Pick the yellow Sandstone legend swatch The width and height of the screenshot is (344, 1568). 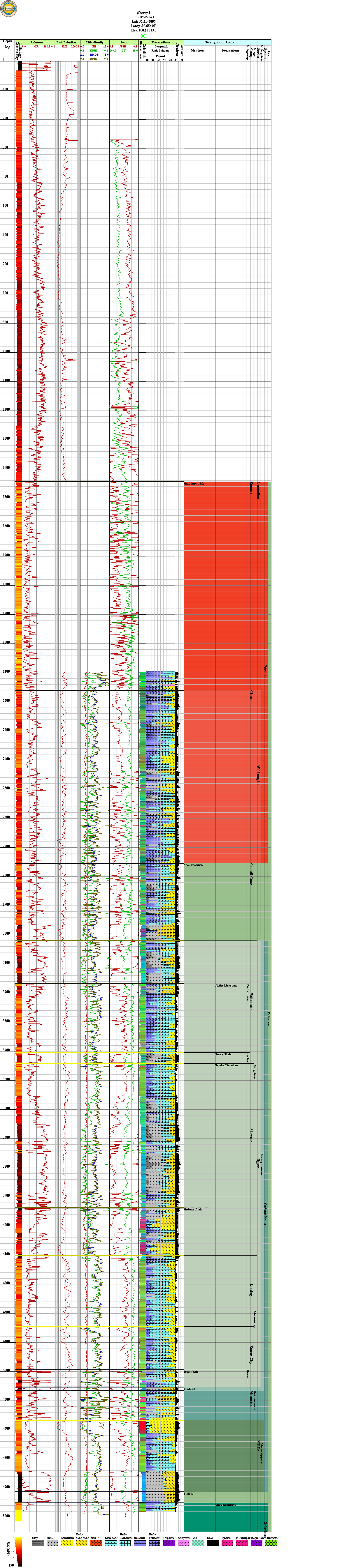click(66, 1543)
